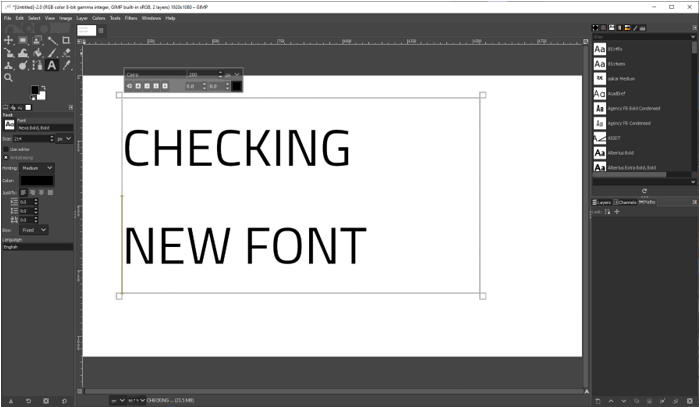This screenshot has height=407, width=699.
Task: Lower layer with down arrow button
Action: 624,401
